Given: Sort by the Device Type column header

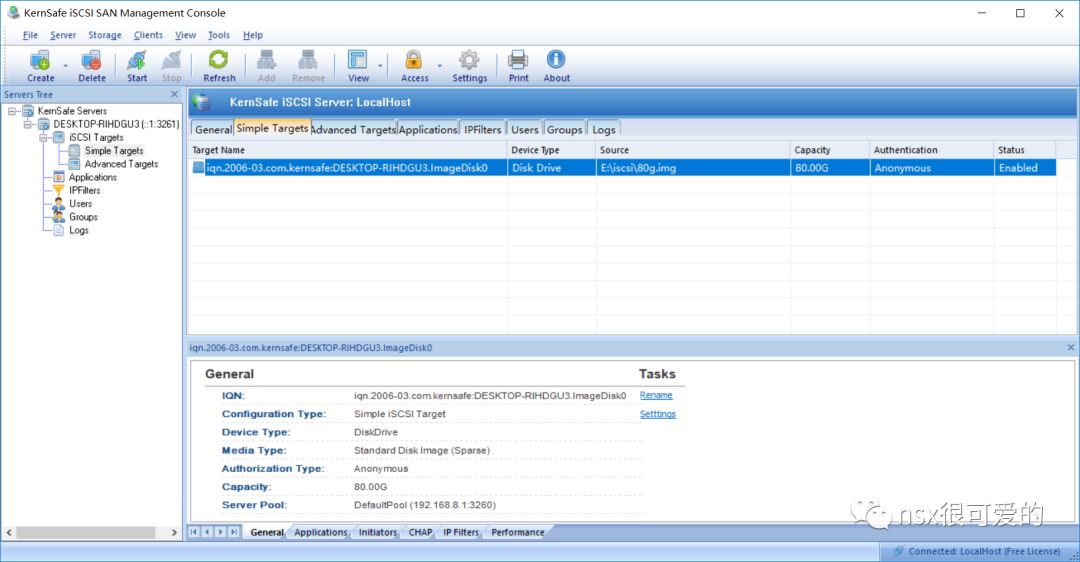Looking at the screenshot, I should point(551,150).
